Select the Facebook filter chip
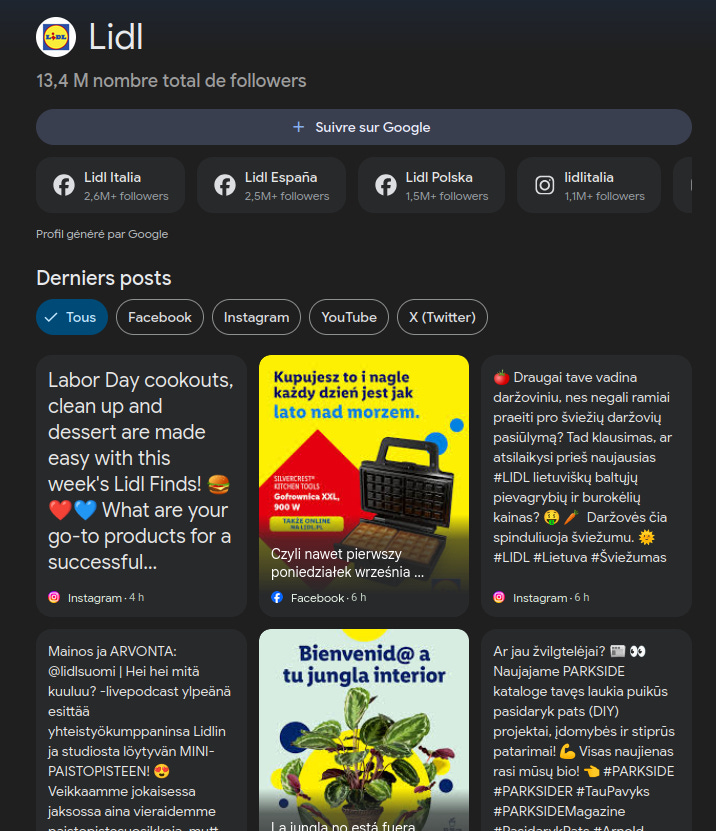 click(160, 317)
